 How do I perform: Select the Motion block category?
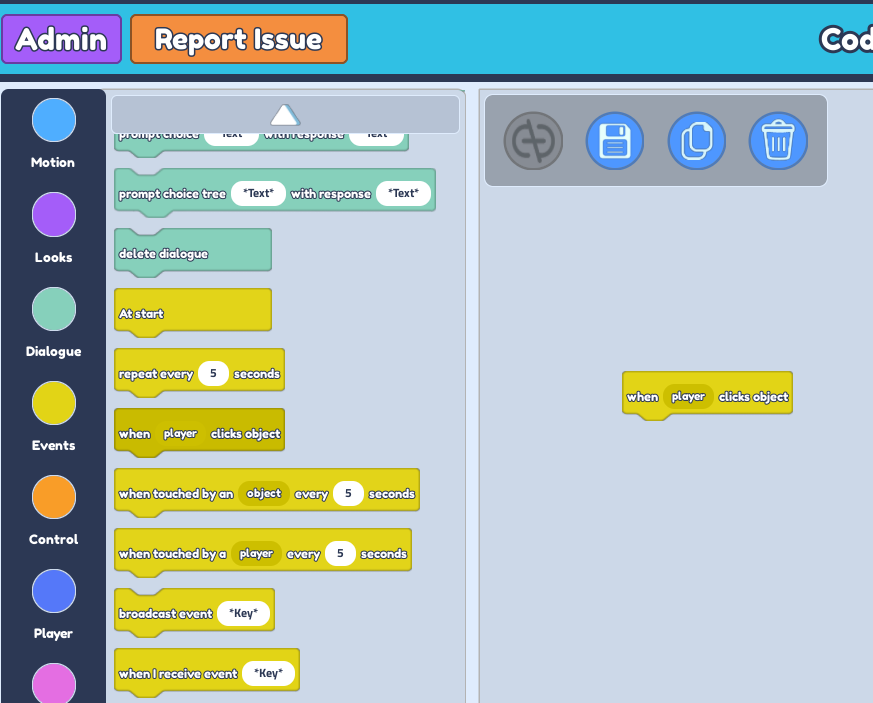coord(52,120)
